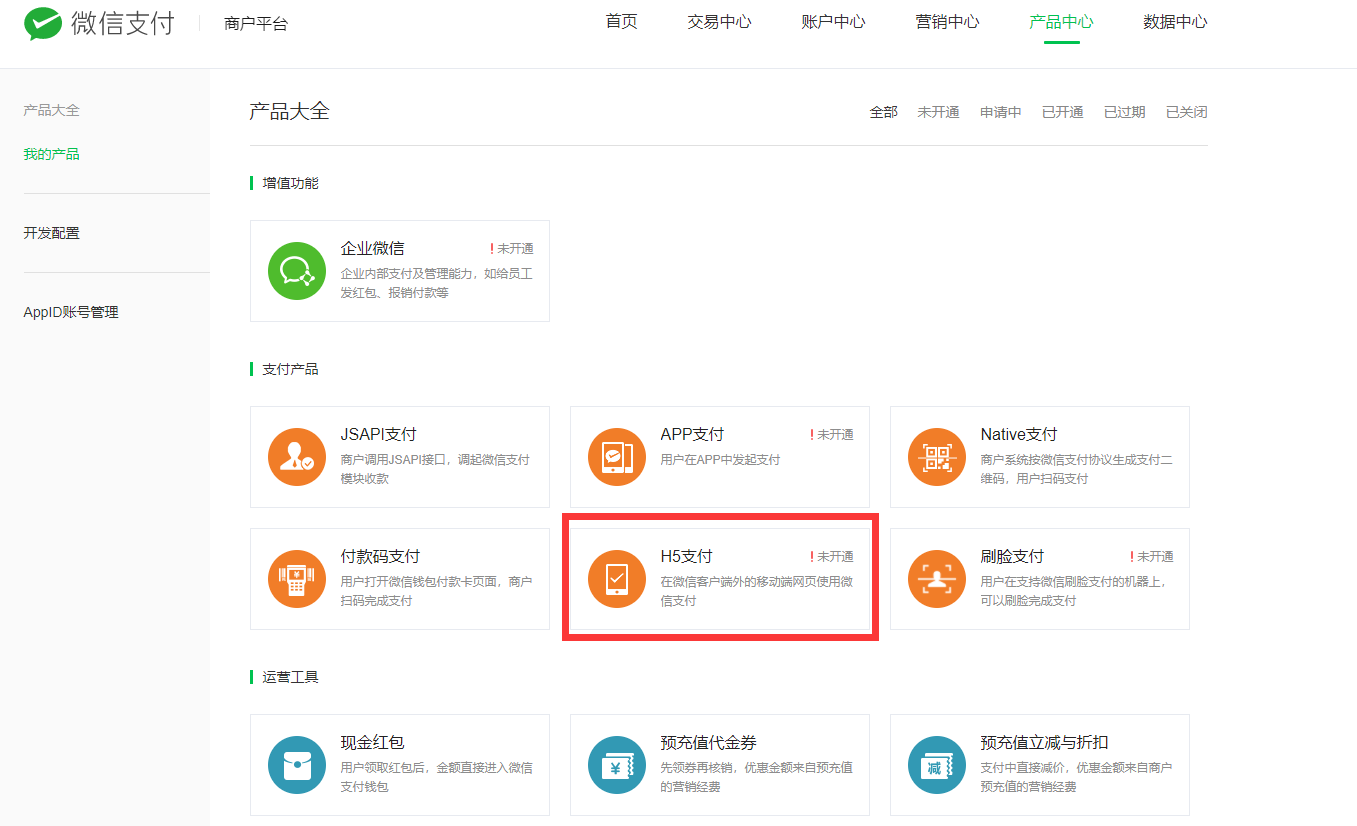Click the WeChat Pay green logo
The width and height of the screenshot is (1357, 826).
[x=43, y=23]
